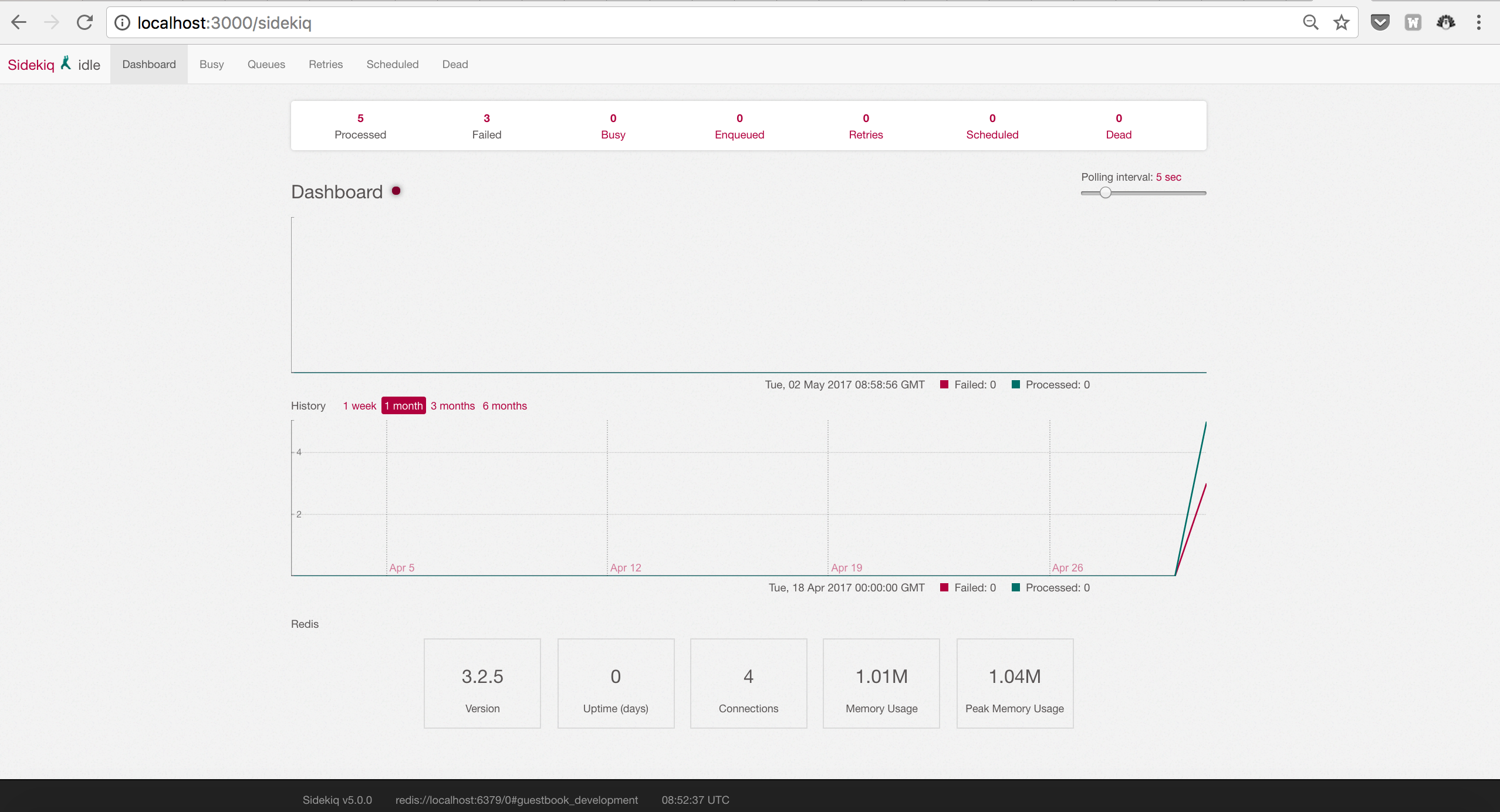
Task: Click the history chart Processed green swatch
Action: (x=1016, y=587)
